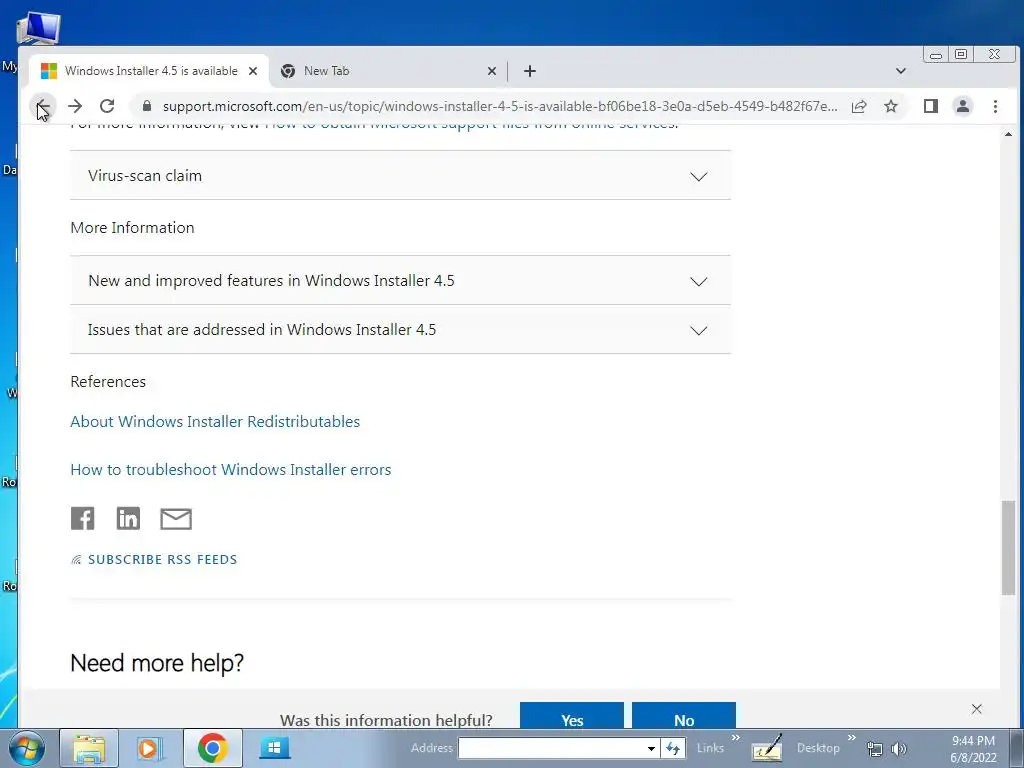Expand Issues that are addressed in Windows Installer 4.5
Screen dimensions: 1024x768
(x=400, y=330)
